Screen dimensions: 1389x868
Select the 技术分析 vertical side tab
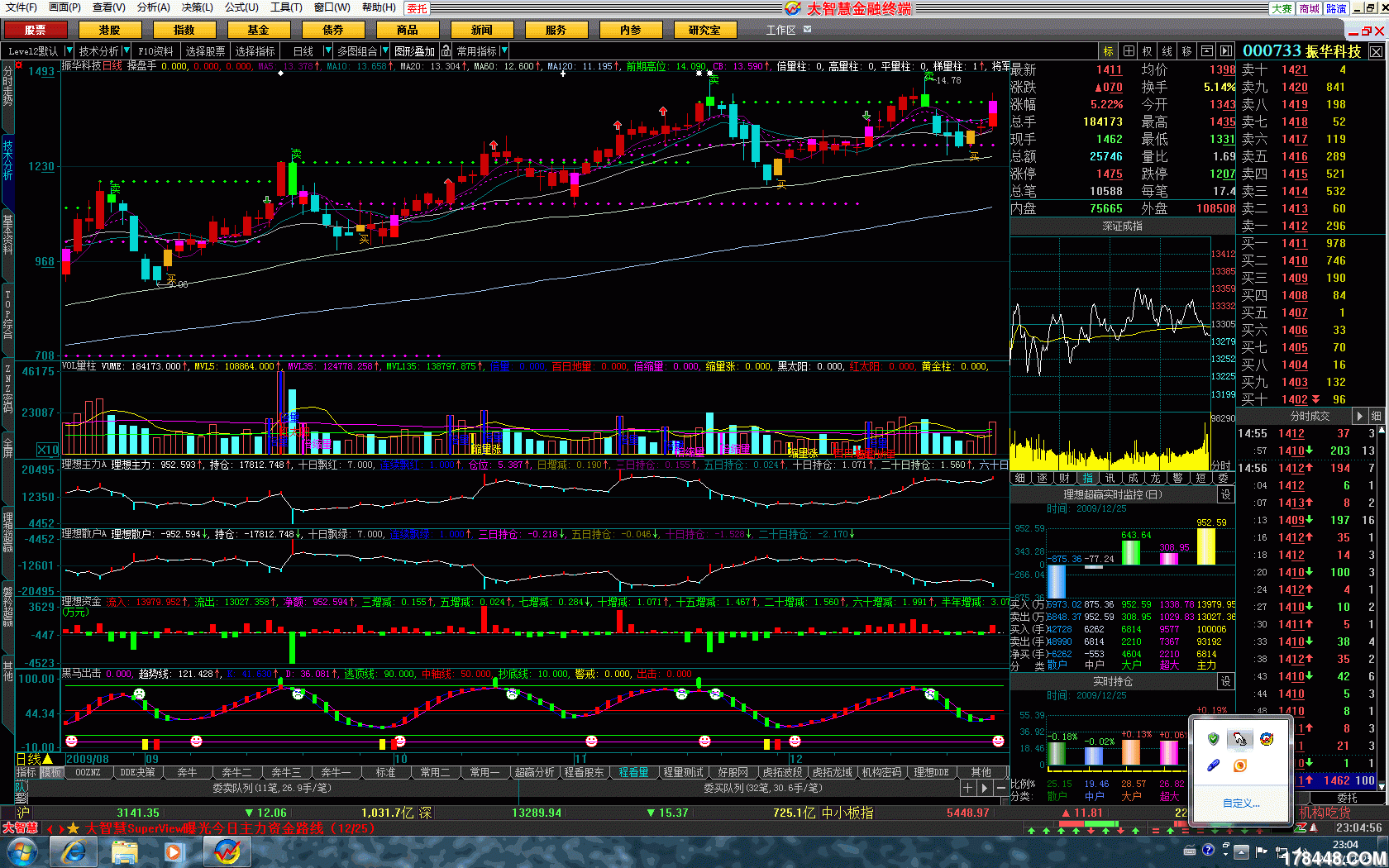7,160
